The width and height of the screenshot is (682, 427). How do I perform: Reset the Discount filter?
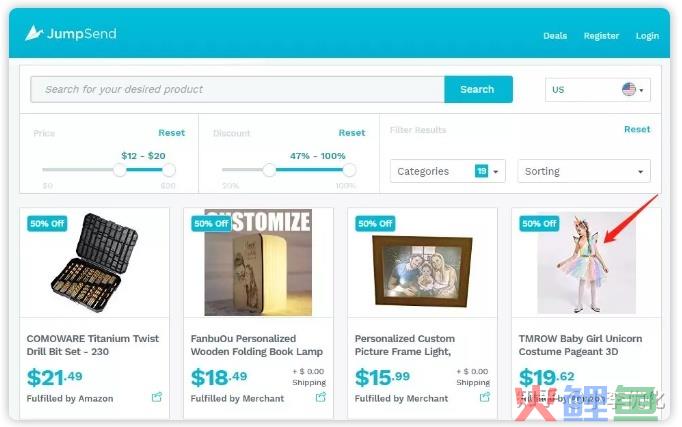coord(352,133)
